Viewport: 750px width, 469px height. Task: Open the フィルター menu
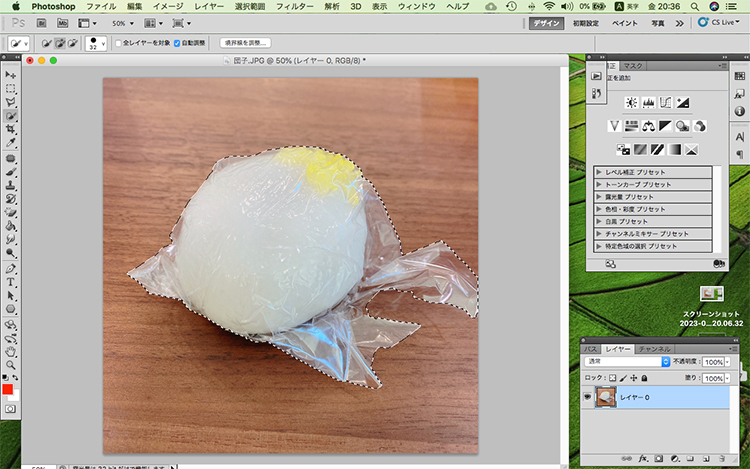(x=295, y=6)
